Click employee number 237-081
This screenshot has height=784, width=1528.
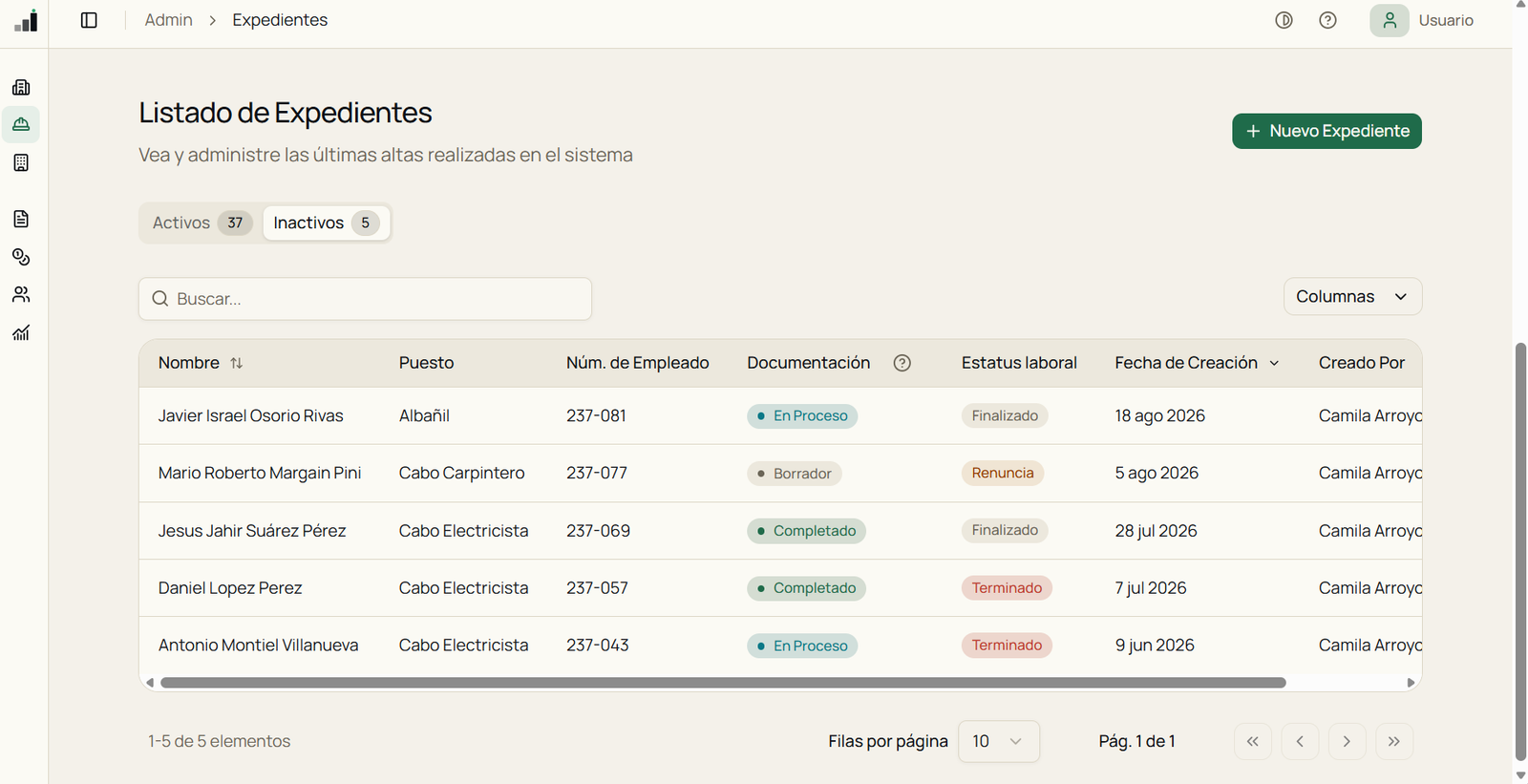pos(596,415)
